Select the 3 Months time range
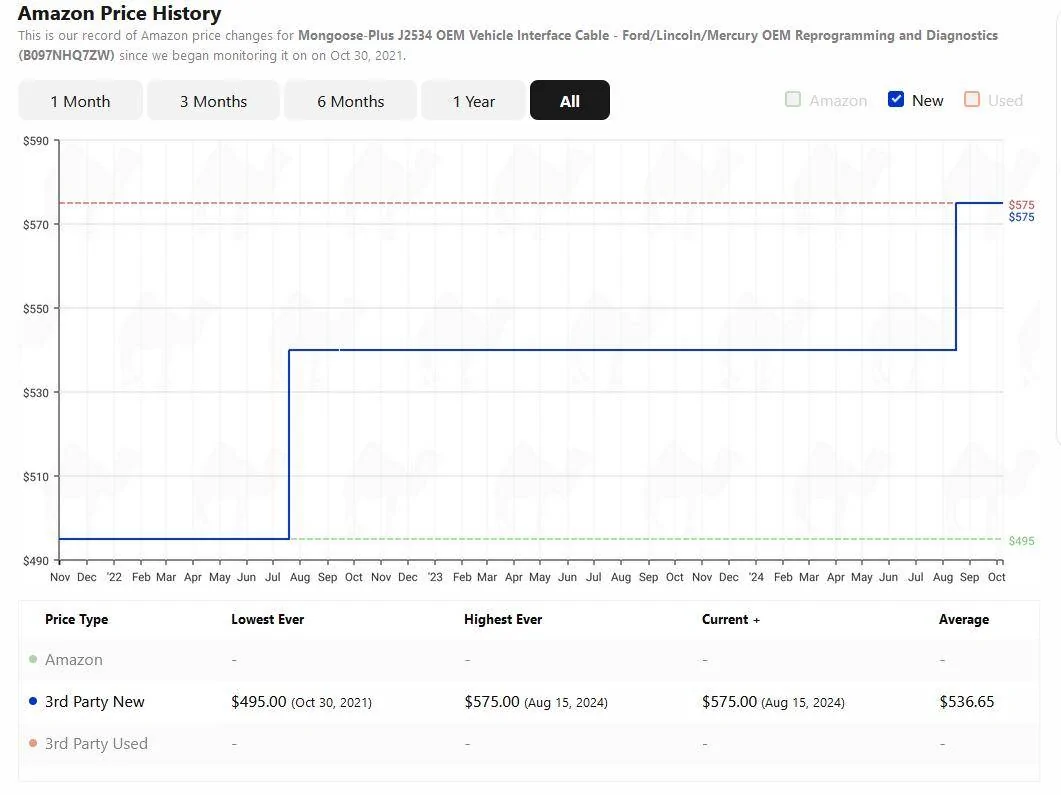Image resolution: width=1061 pixels, height=795 pixels. pyautogui.click(x=213, y=100)
